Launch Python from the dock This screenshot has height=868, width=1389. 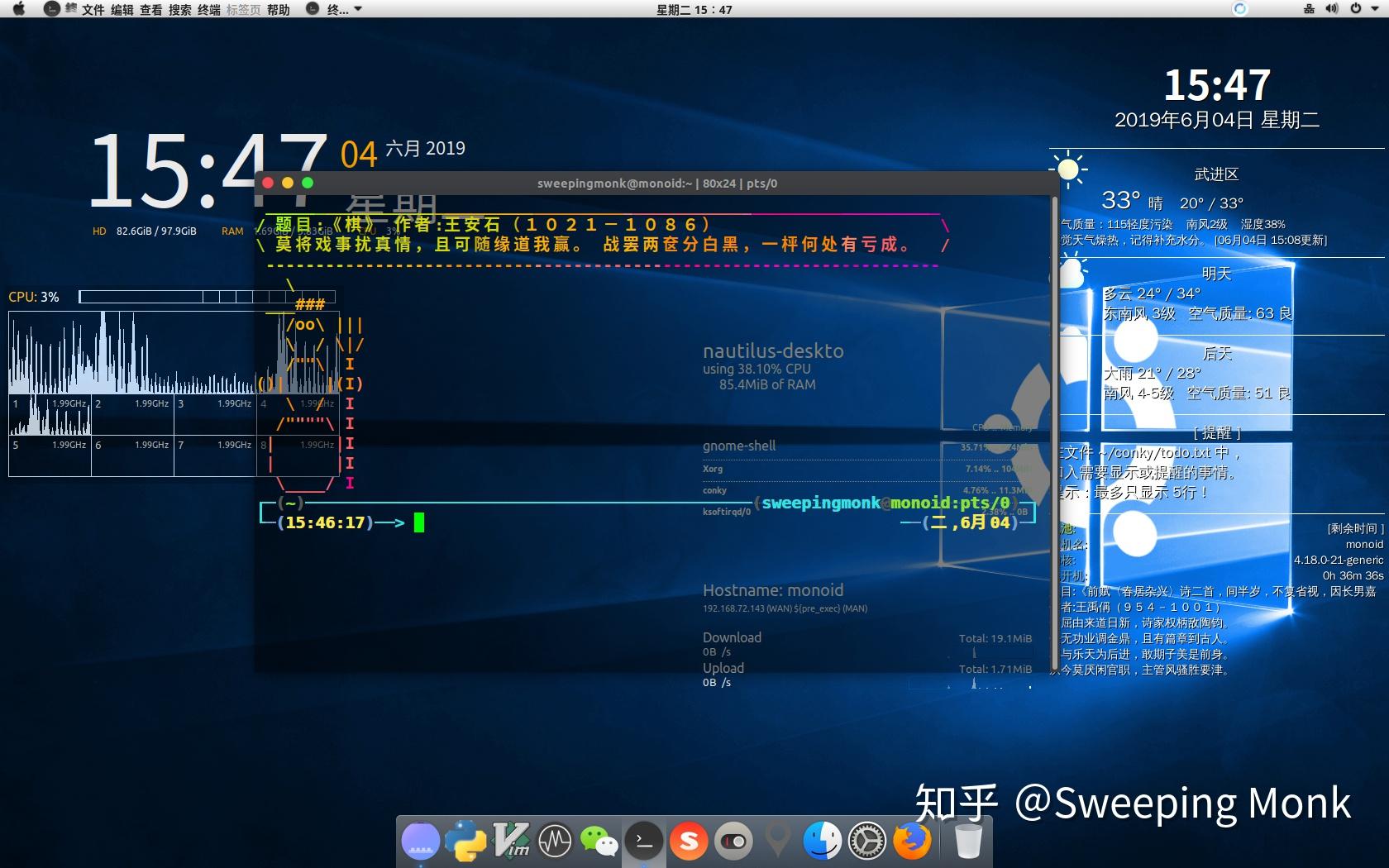point(465,842)
